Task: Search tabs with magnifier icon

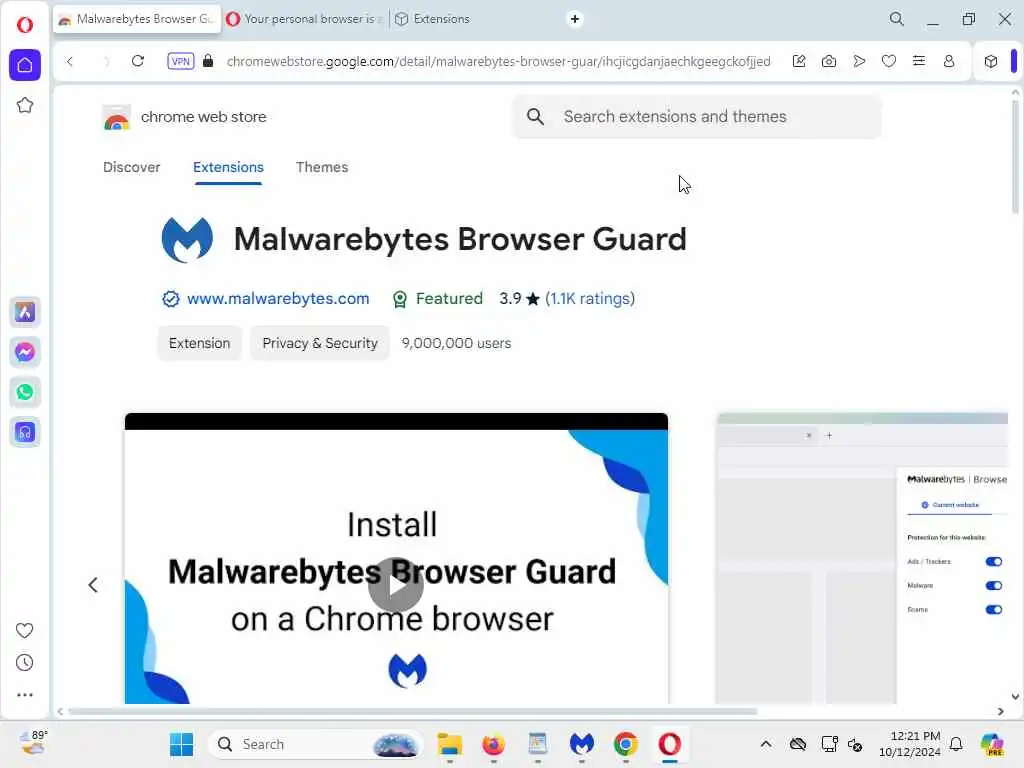Action: [x=897, y=19]
